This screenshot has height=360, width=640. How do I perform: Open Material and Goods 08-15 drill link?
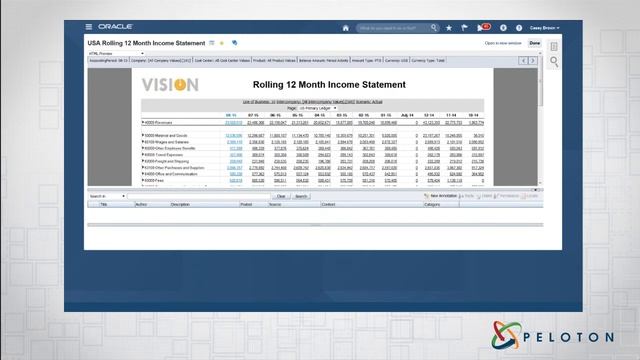pyautogui.click(x=233, y=136)
